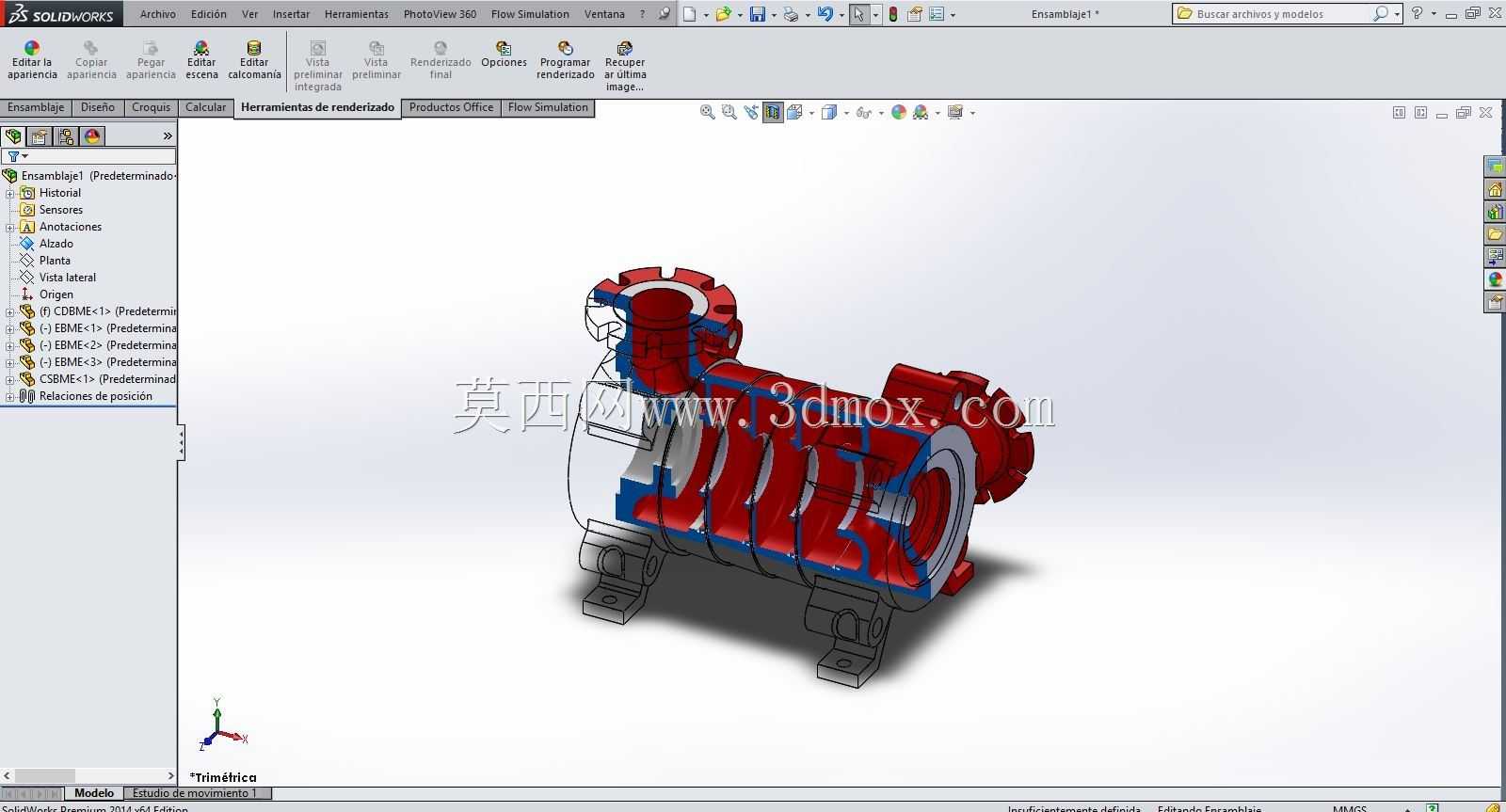The height and width of the screenshot is (812, 1506).
Task: Open the FeatureManager design tree tab
Action: [x=13, y=136]
